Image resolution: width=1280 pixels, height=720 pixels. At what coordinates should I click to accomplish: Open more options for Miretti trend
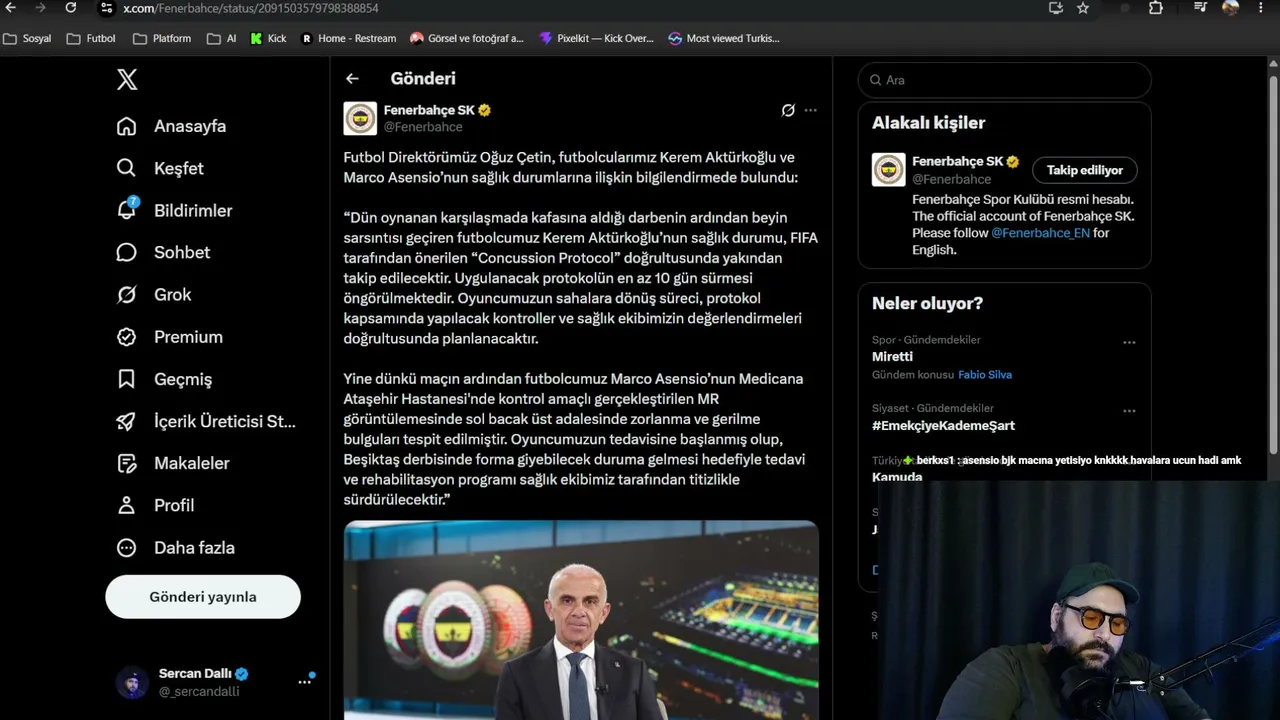coord(1129,342)
